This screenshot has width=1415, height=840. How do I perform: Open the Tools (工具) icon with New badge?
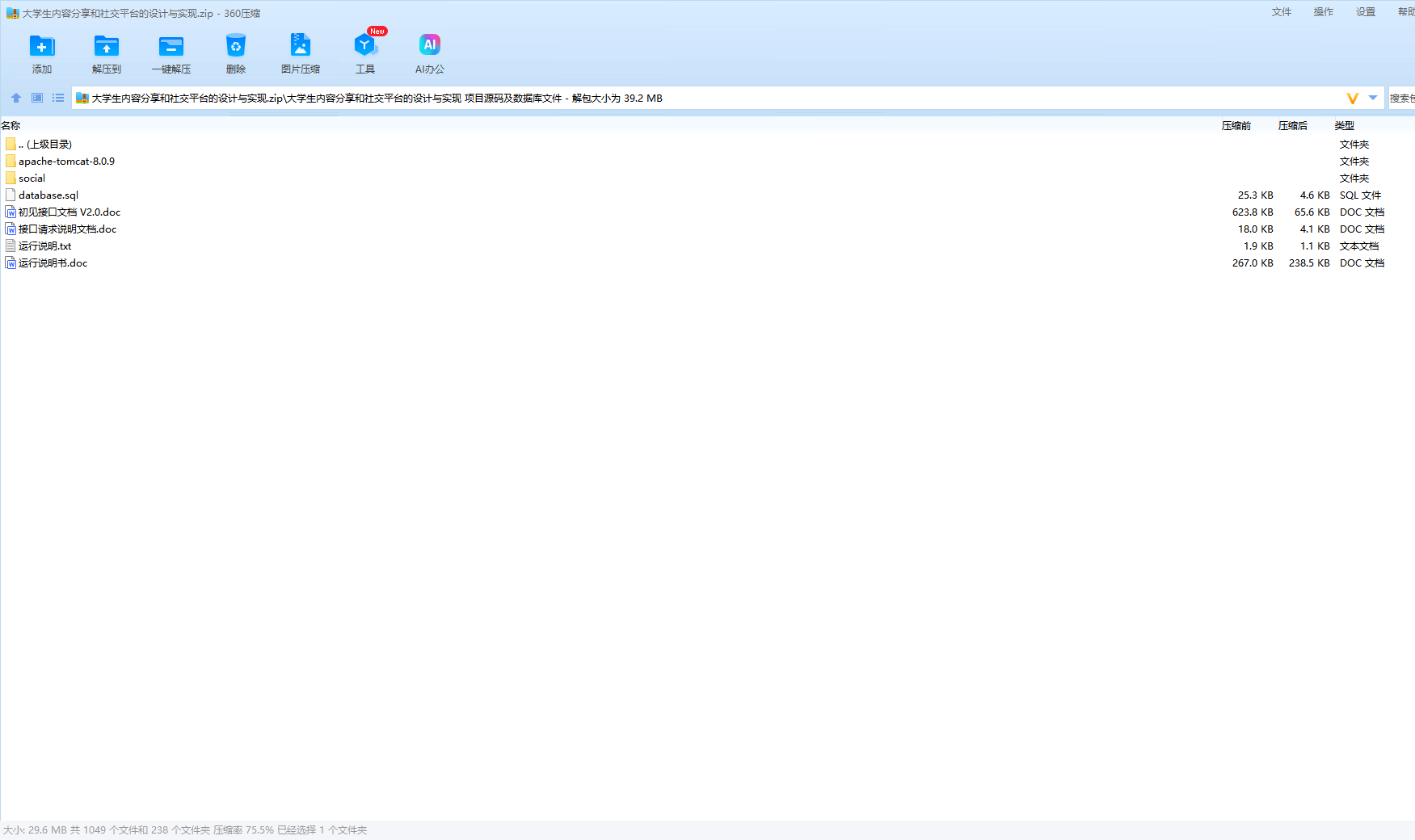pos(365,47)
